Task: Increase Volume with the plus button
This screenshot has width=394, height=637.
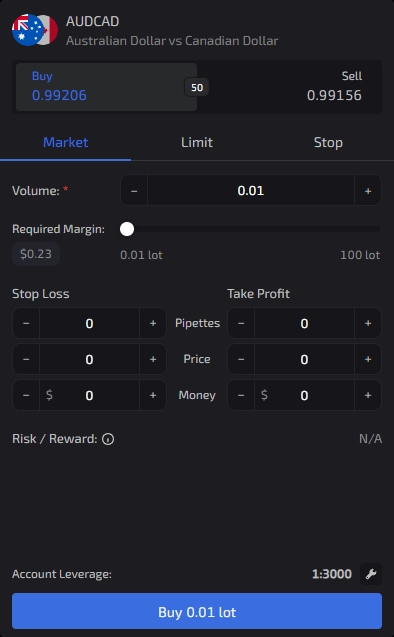Action: 368,191
